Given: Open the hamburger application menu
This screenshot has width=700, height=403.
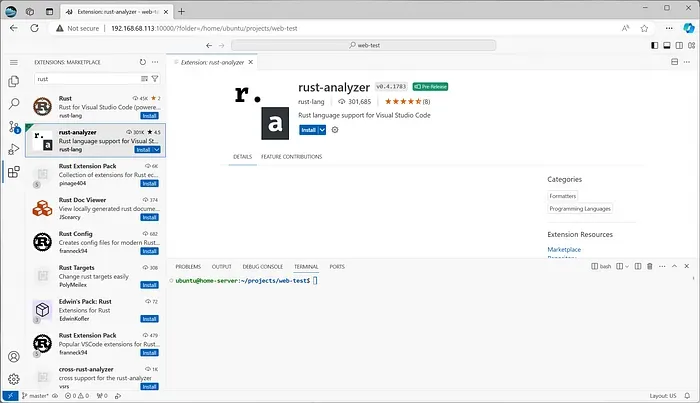Looking at the screenshot, I should (14, 62).
